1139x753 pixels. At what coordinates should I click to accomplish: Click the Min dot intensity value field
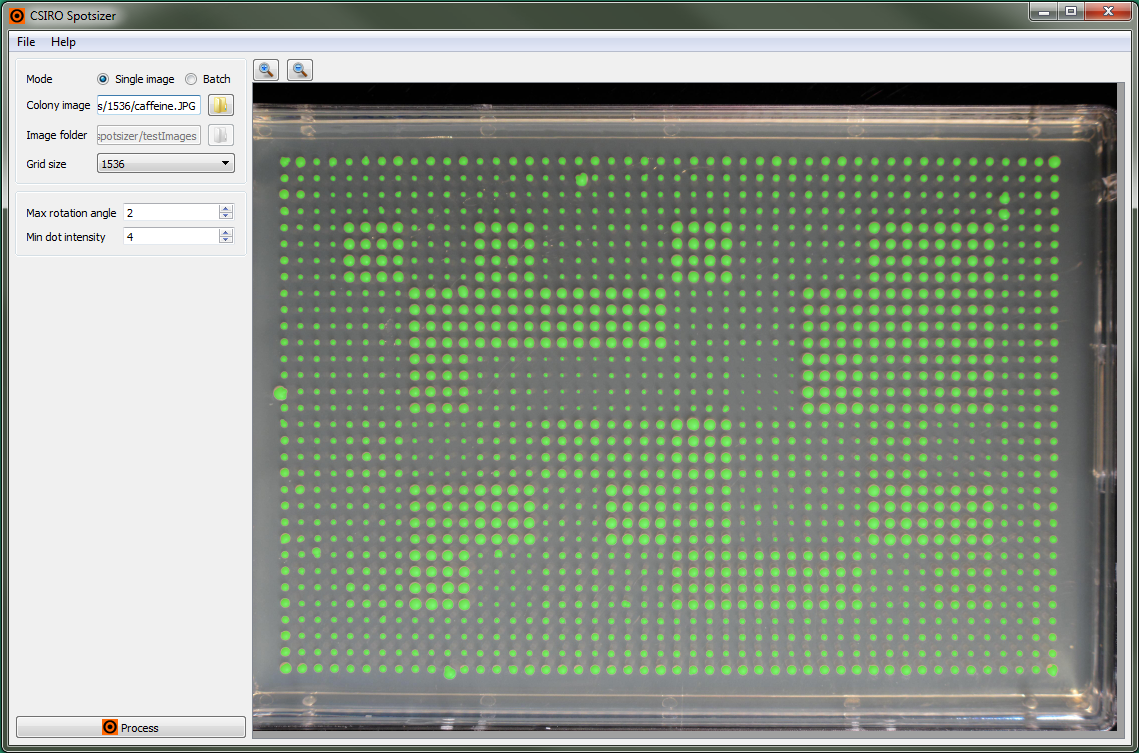[x=170, y=237]
